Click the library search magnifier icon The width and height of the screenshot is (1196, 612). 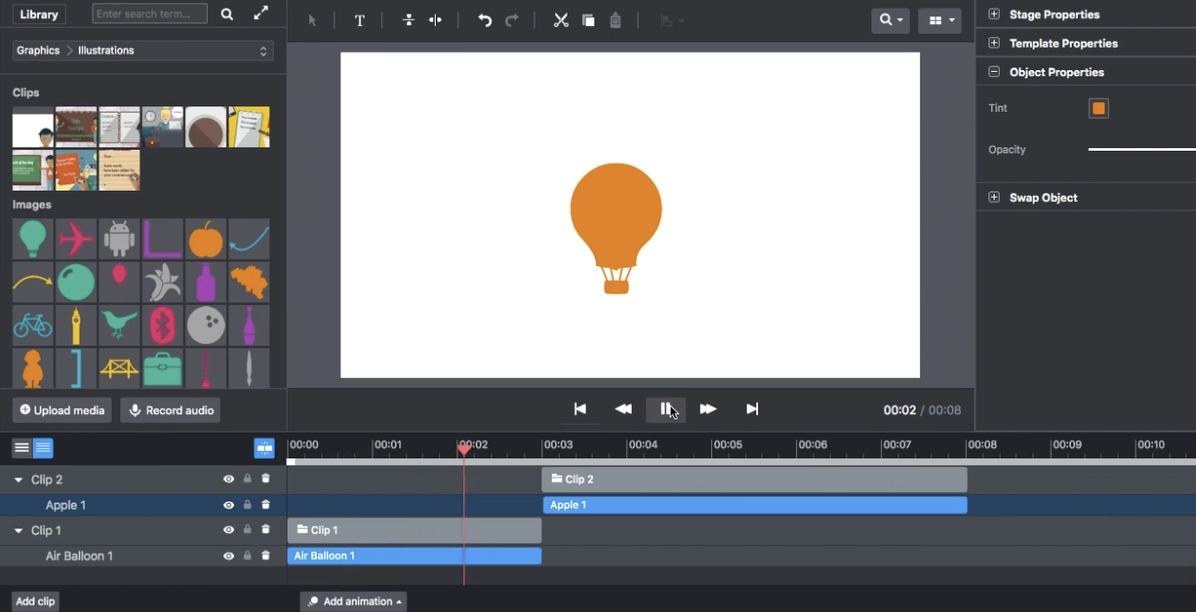pos(227,14)
